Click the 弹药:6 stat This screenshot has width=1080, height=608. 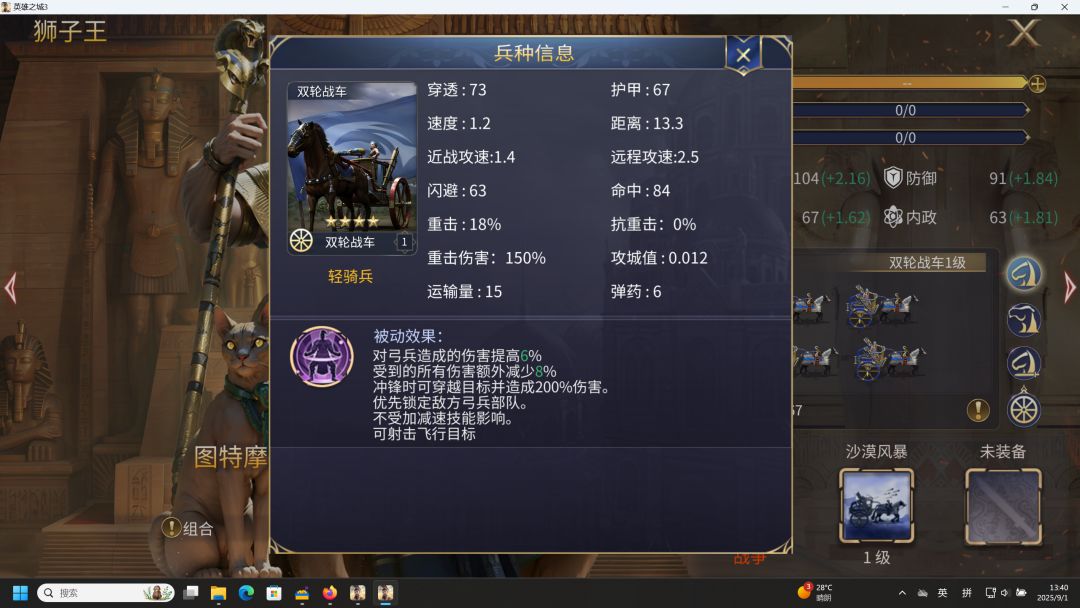pos(636,292)
